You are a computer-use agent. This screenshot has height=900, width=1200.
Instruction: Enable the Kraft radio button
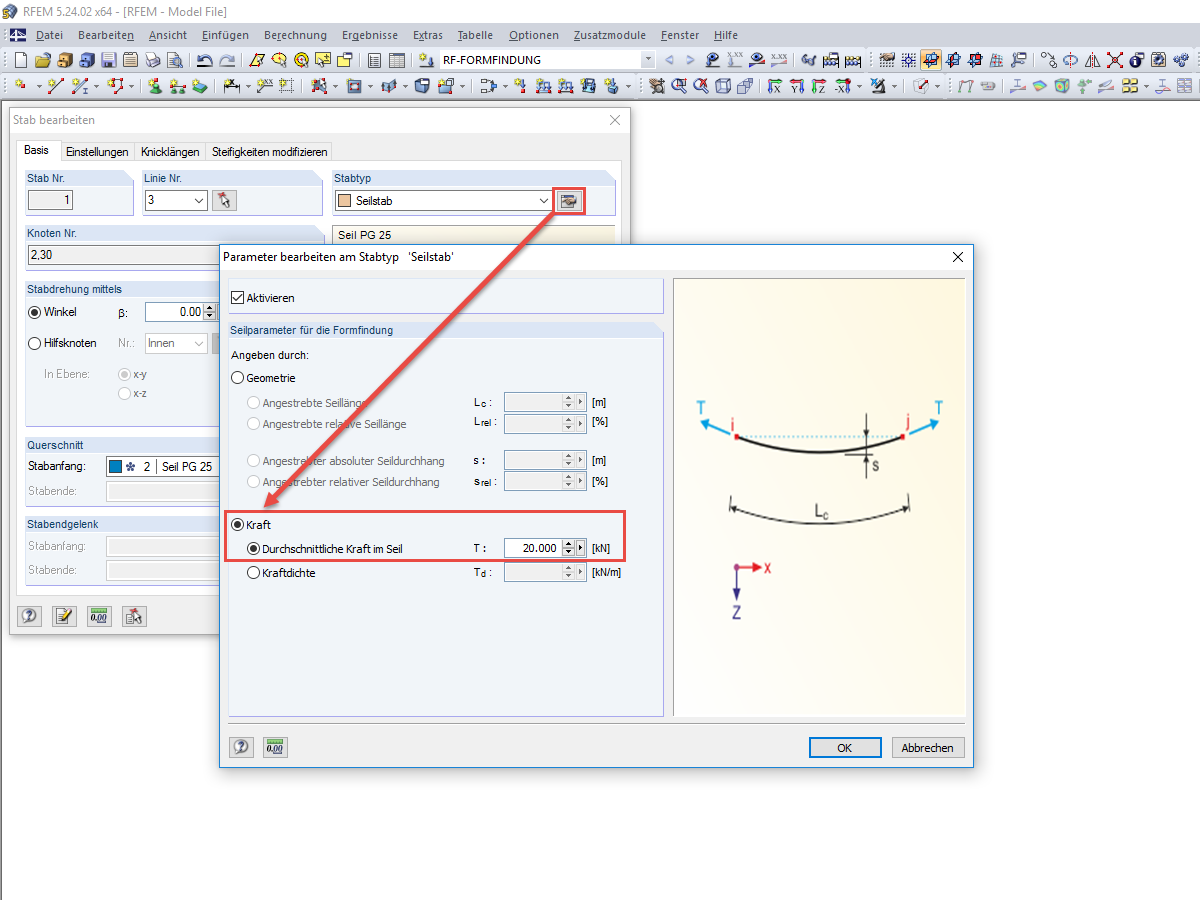pyautogui.click(x=238, y=524)
